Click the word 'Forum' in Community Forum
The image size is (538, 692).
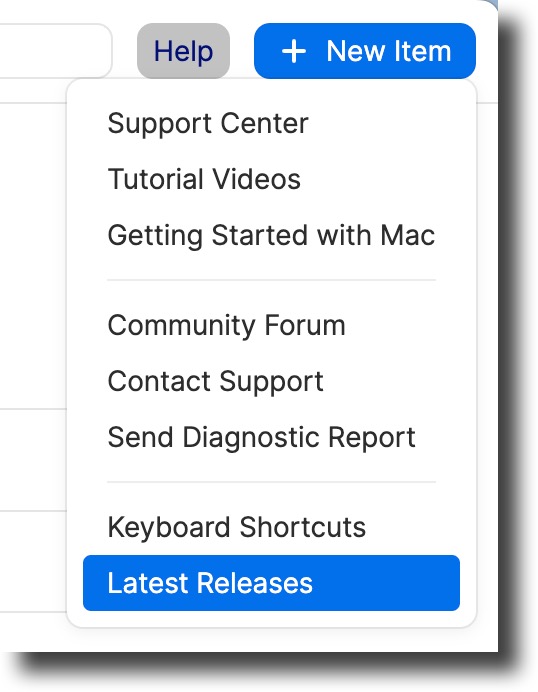coord(305,325)
